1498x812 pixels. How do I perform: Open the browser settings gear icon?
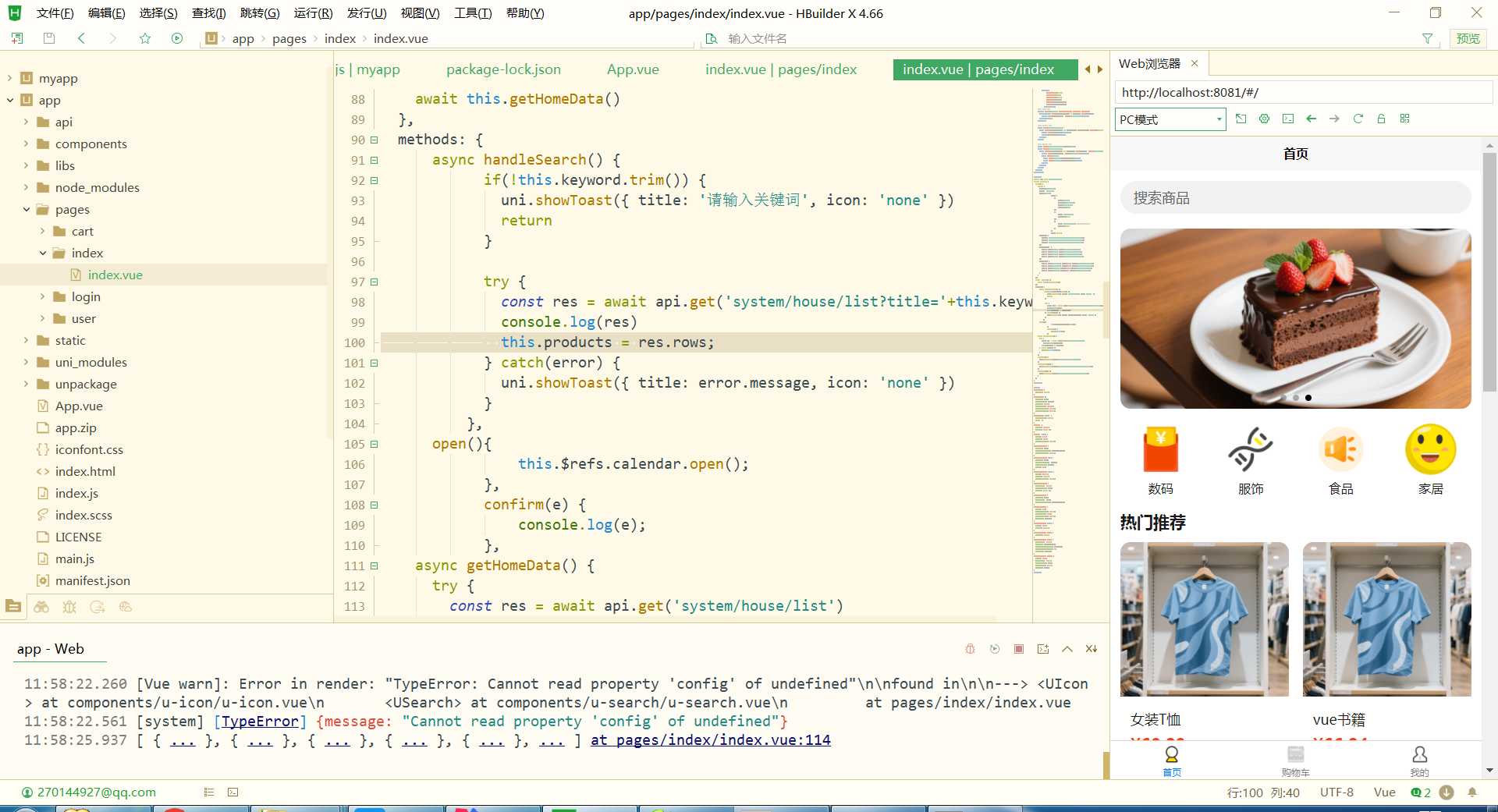(1264, 119)
